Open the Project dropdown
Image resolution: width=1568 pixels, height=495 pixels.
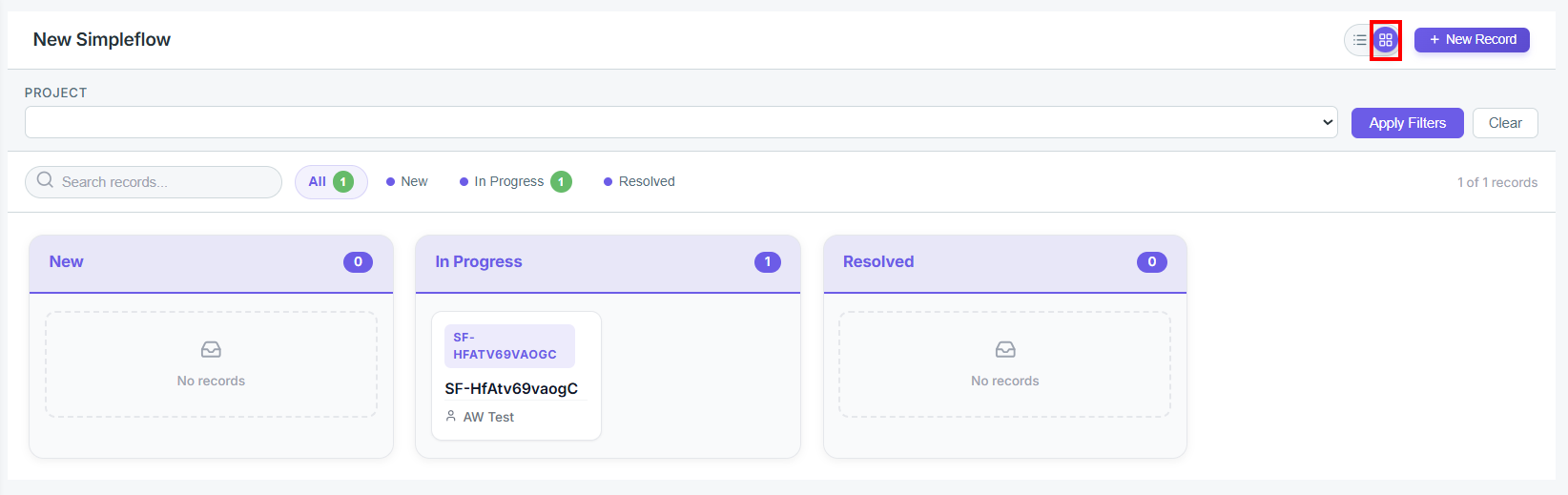click(681, 122)
